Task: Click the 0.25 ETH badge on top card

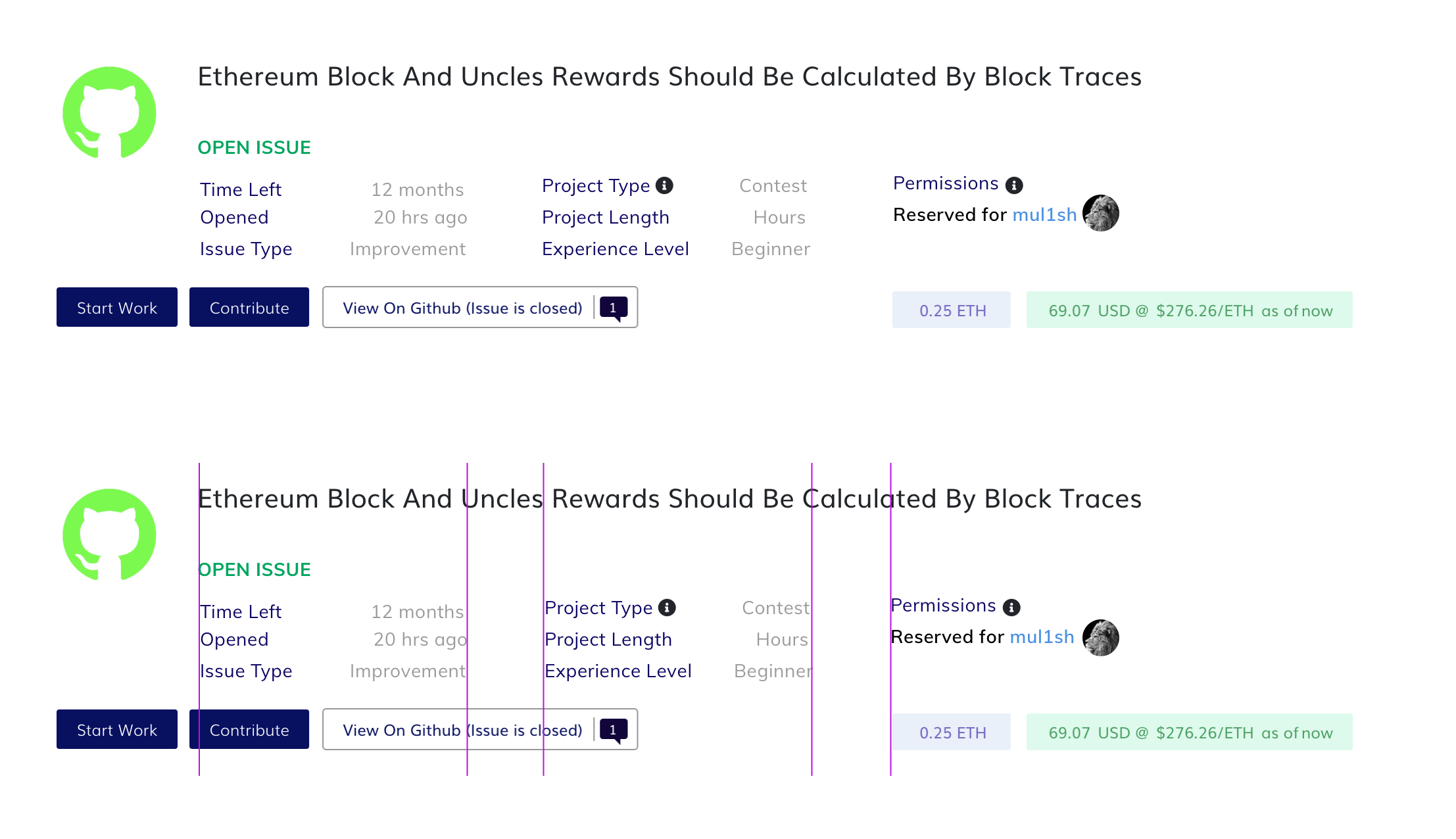Action: (951, 310)
